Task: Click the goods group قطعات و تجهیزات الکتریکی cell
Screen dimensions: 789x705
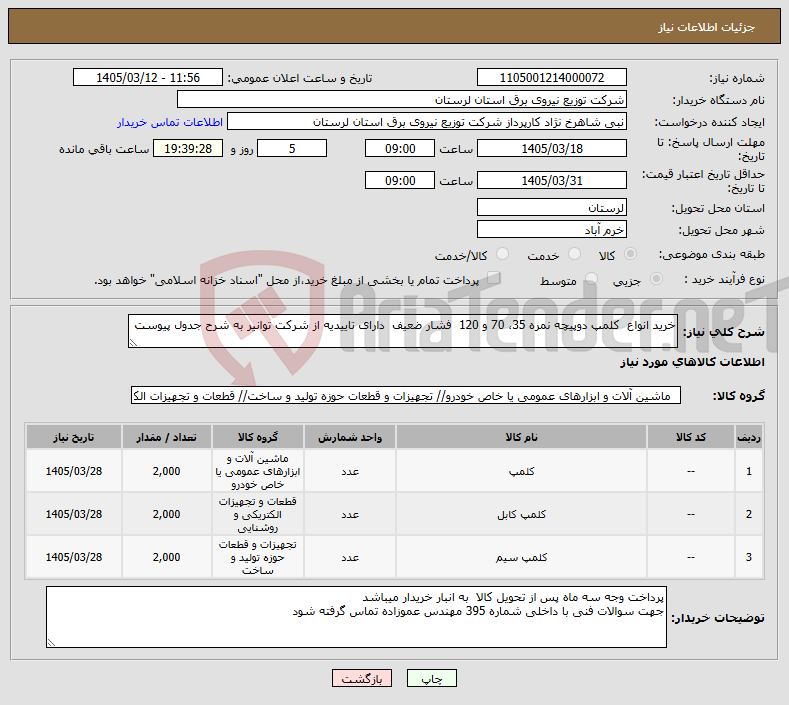Action: pos(258,514)
